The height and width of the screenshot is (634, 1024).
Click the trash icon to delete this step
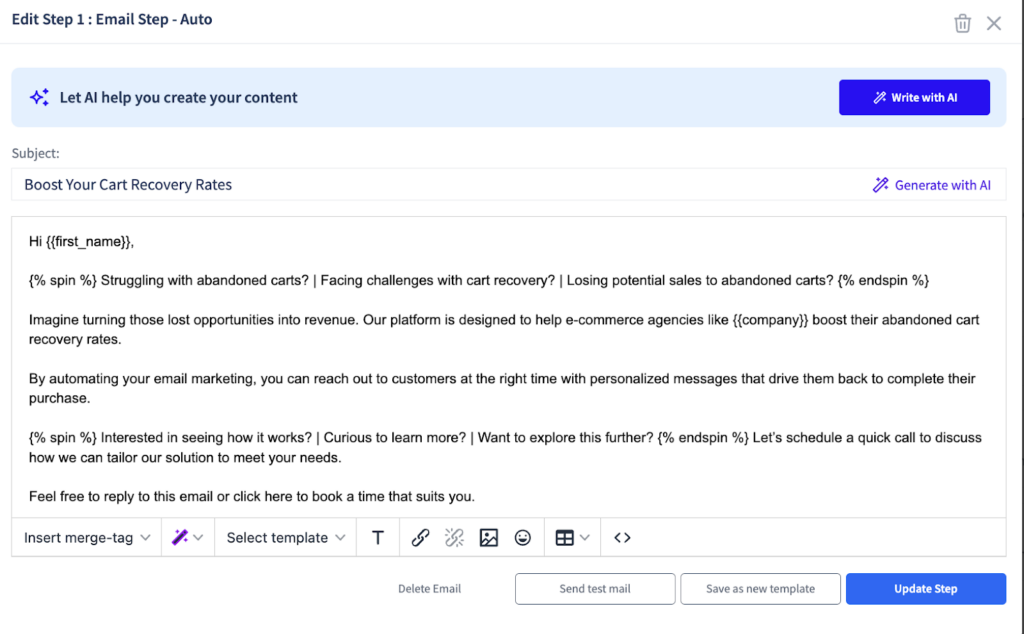[x=962, y=22]
